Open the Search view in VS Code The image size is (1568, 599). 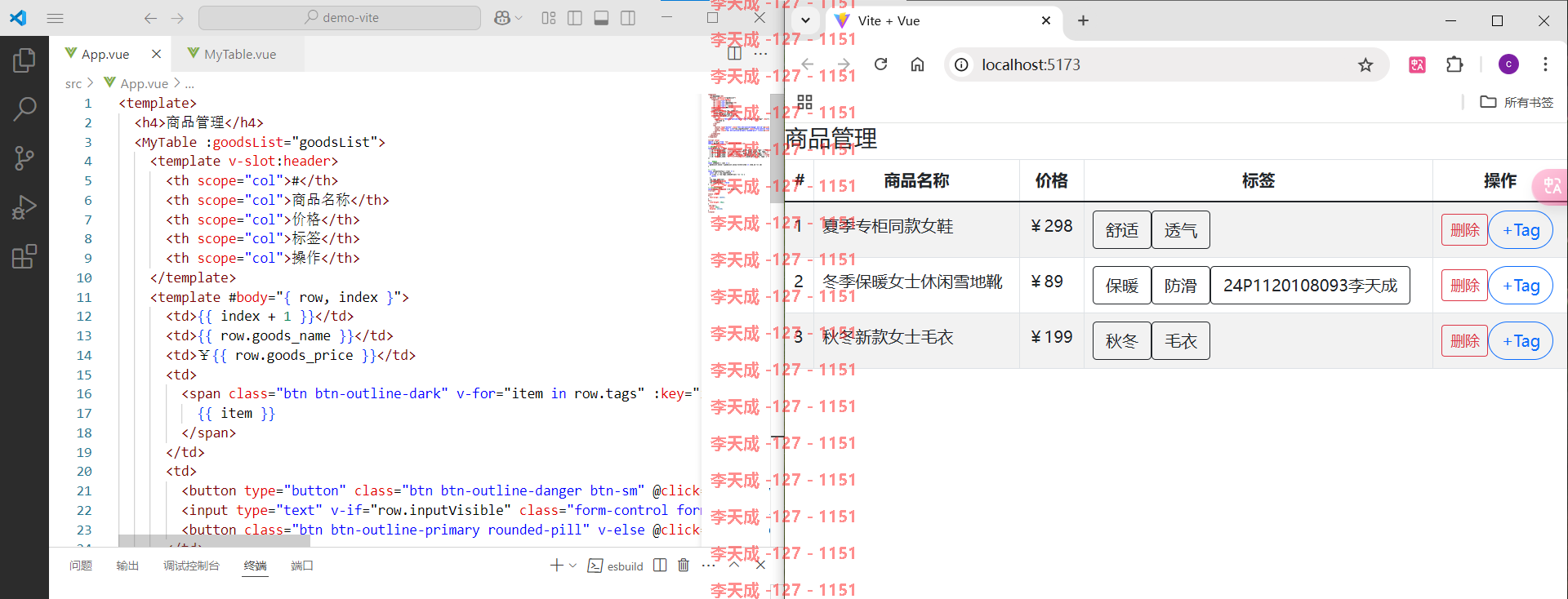coord(24,109)
